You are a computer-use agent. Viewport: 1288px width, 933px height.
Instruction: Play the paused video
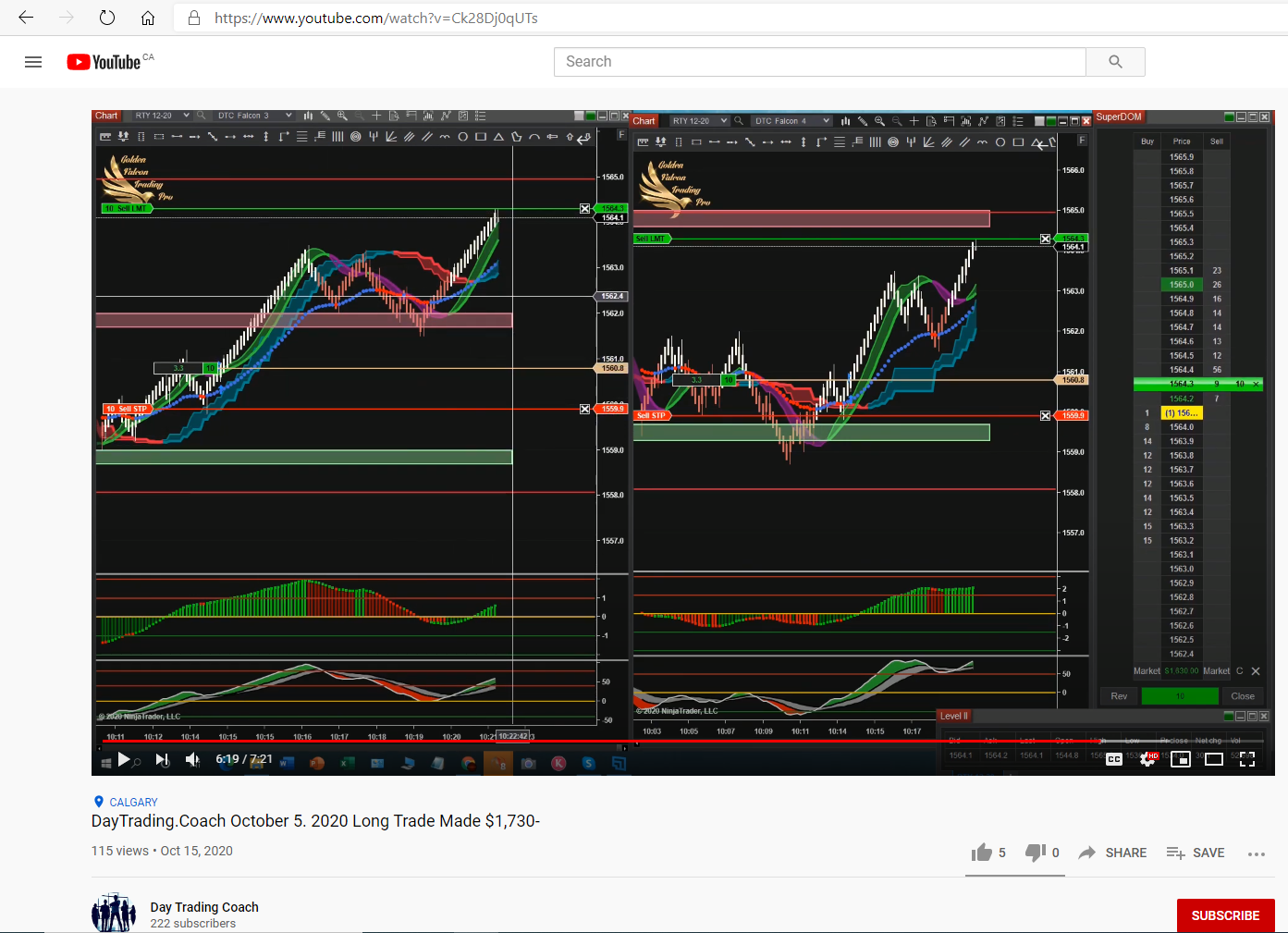pos(124,759)
